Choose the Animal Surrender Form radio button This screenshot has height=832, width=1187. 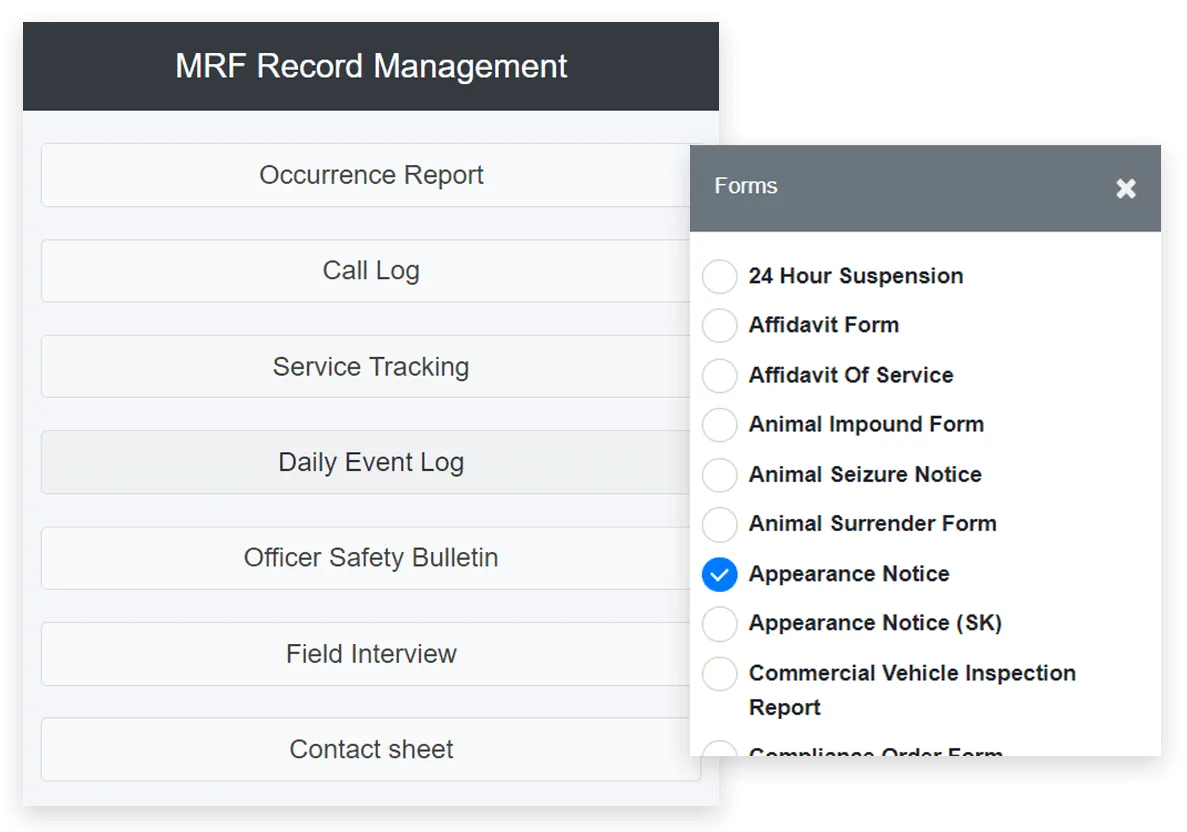719,524
